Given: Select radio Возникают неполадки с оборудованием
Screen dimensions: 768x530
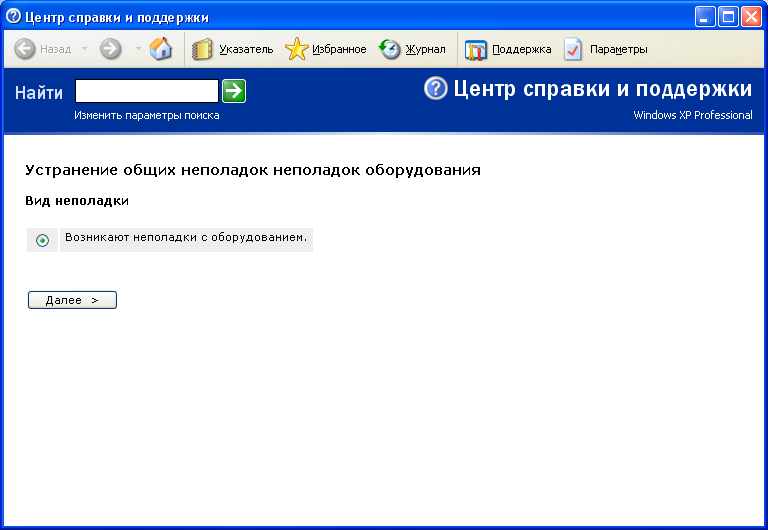Looking at the screenshot, I should tap(43, 241).
